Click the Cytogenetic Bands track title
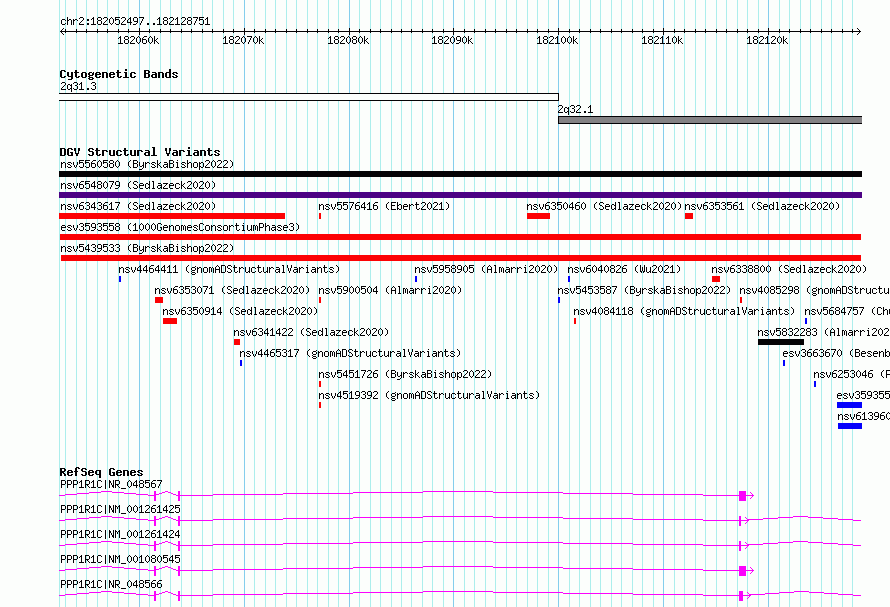The height and width of the screenshot is (607, 890). click(119, 74)
